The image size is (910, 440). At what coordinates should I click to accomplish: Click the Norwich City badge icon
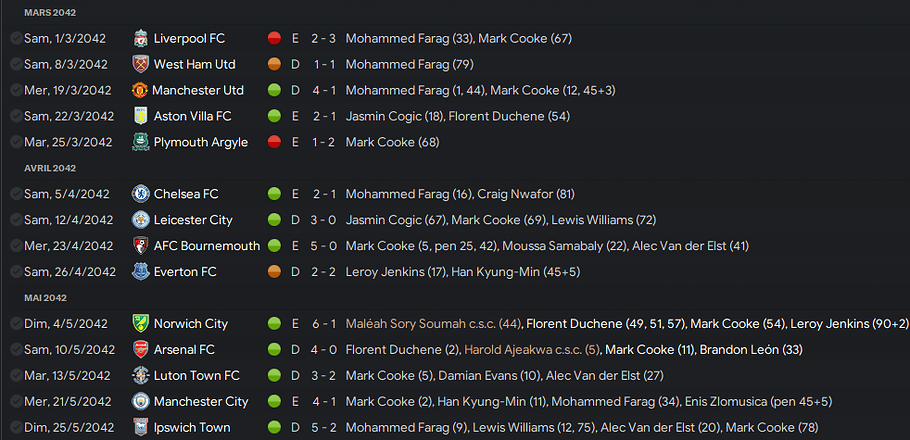140,323
